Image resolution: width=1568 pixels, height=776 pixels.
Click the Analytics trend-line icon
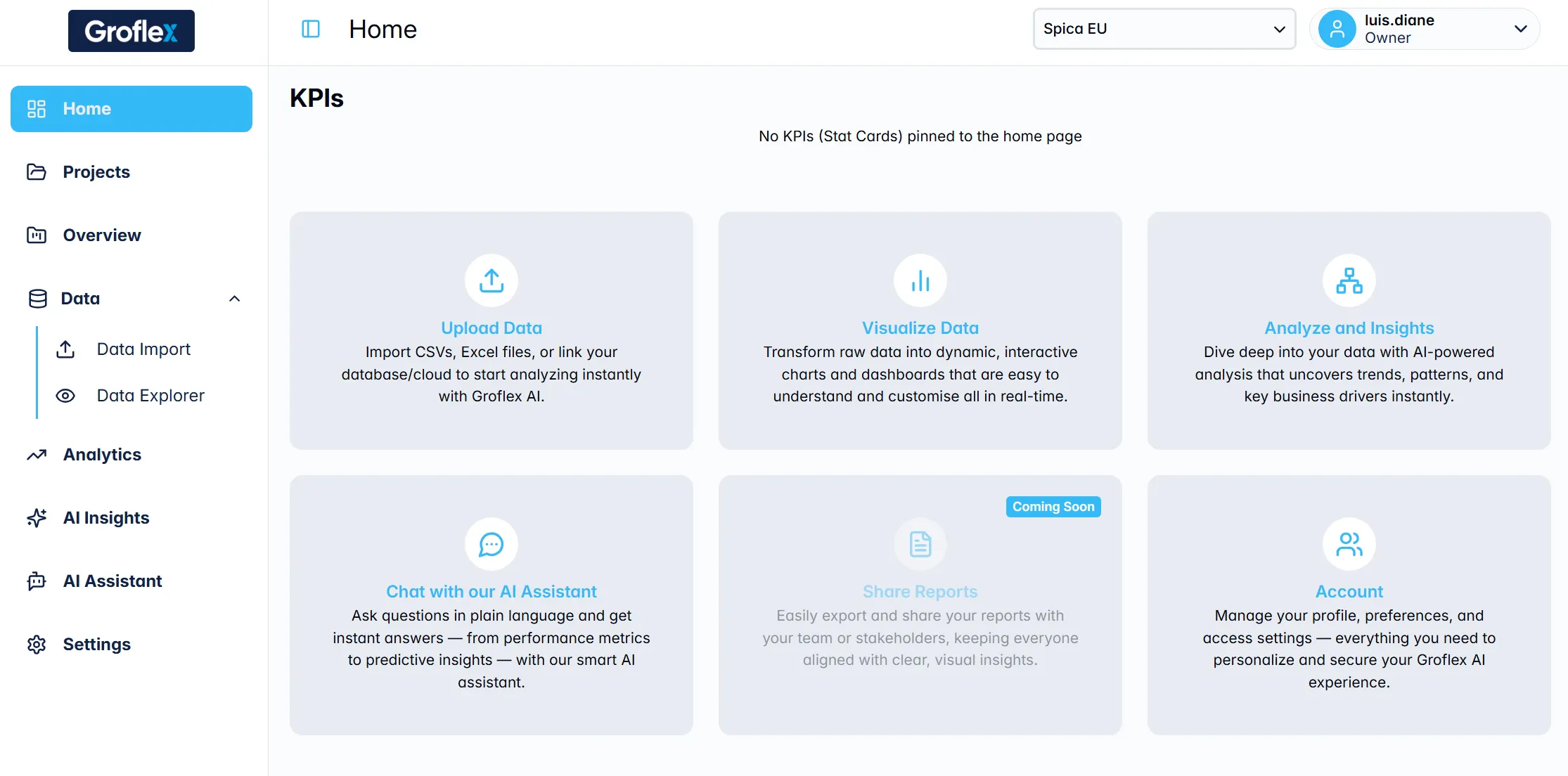(37, 455)
